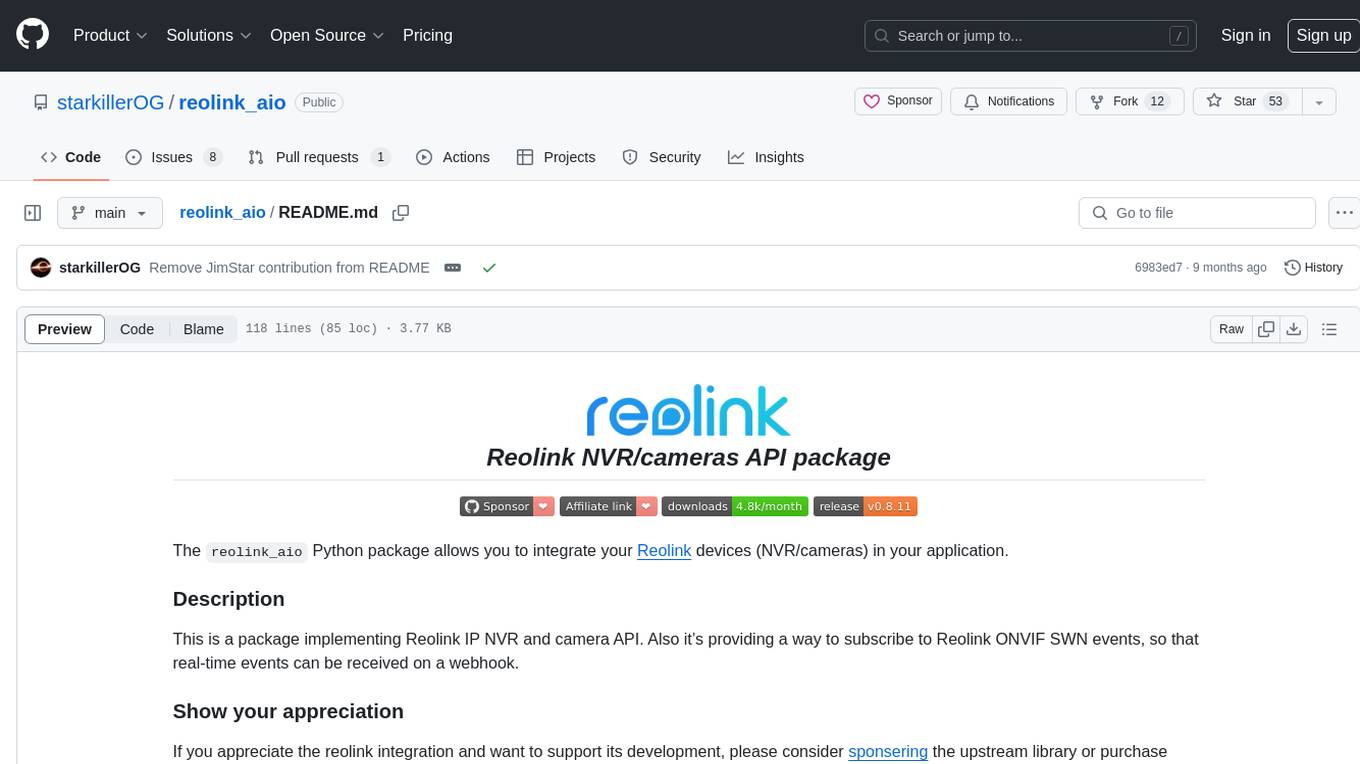Click the release v0.8.11 badge
Viewport: 1360px width, 764px height.
coord(865,506)
